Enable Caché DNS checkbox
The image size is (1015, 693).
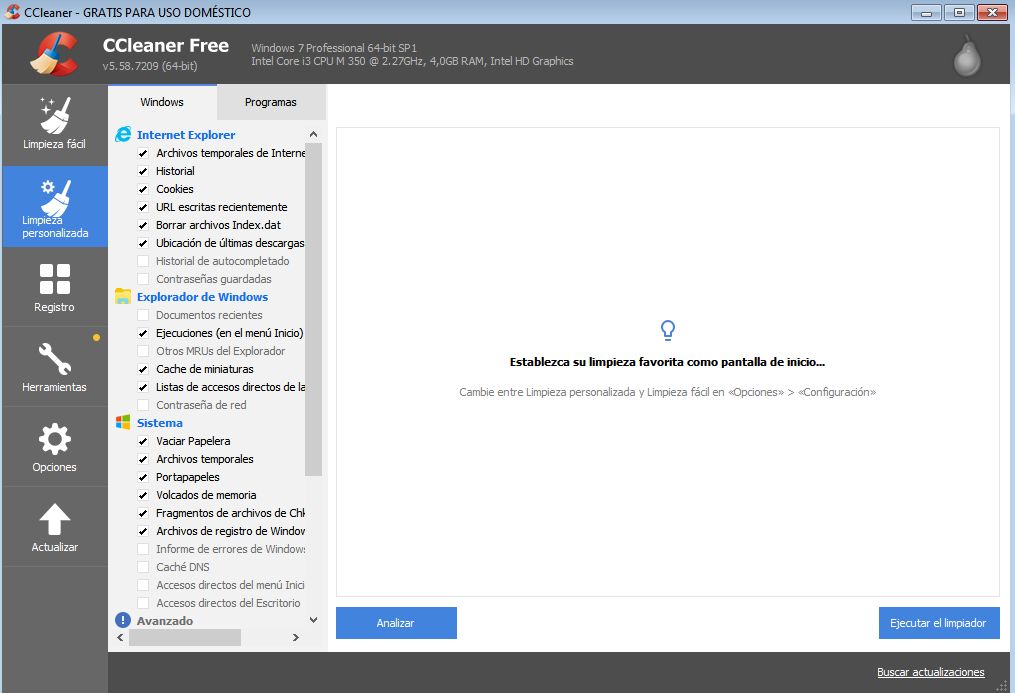click(x=143, y=567)
